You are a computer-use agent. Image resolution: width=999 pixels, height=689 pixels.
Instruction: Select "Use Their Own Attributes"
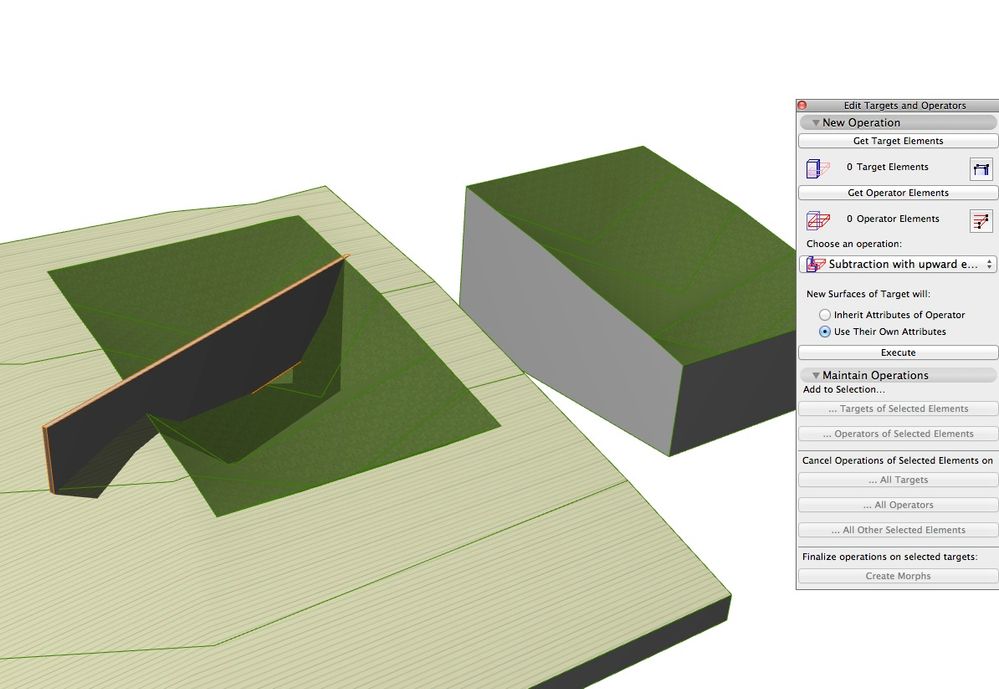(x=824, y=331)
